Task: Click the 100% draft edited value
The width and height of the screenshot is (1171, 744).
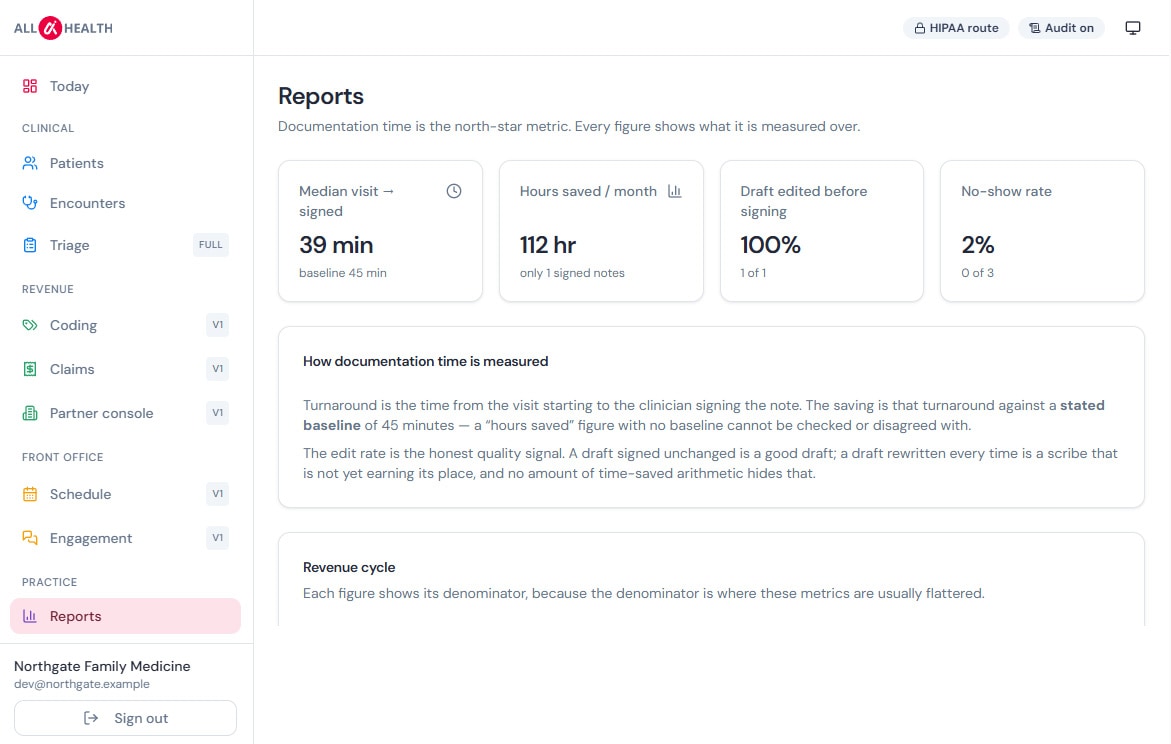Action: (x=770, y=245)
